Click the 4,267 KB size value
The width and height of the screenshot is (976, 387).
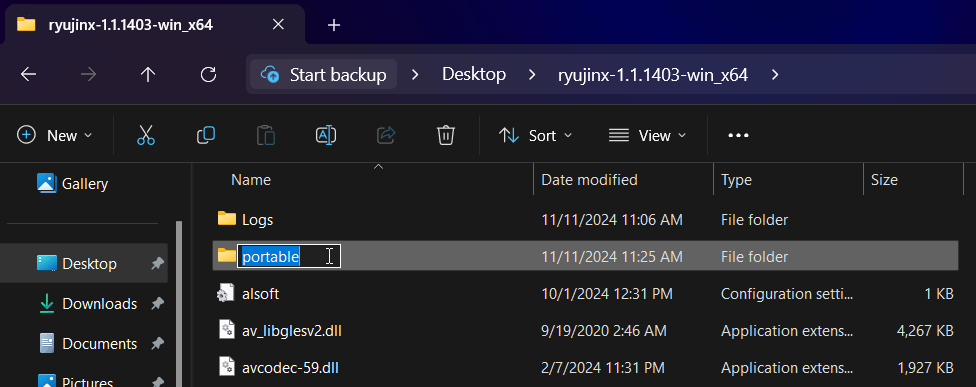925,330
